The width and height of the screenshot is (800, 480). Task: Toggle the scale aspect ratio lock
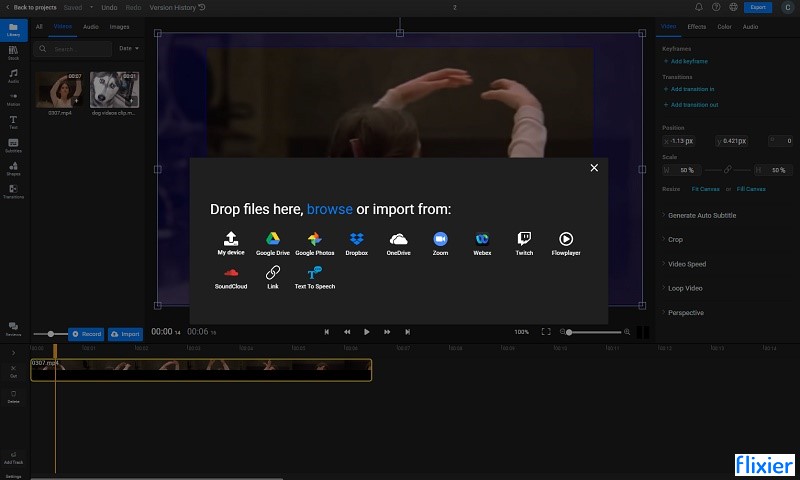pos(727,169)
